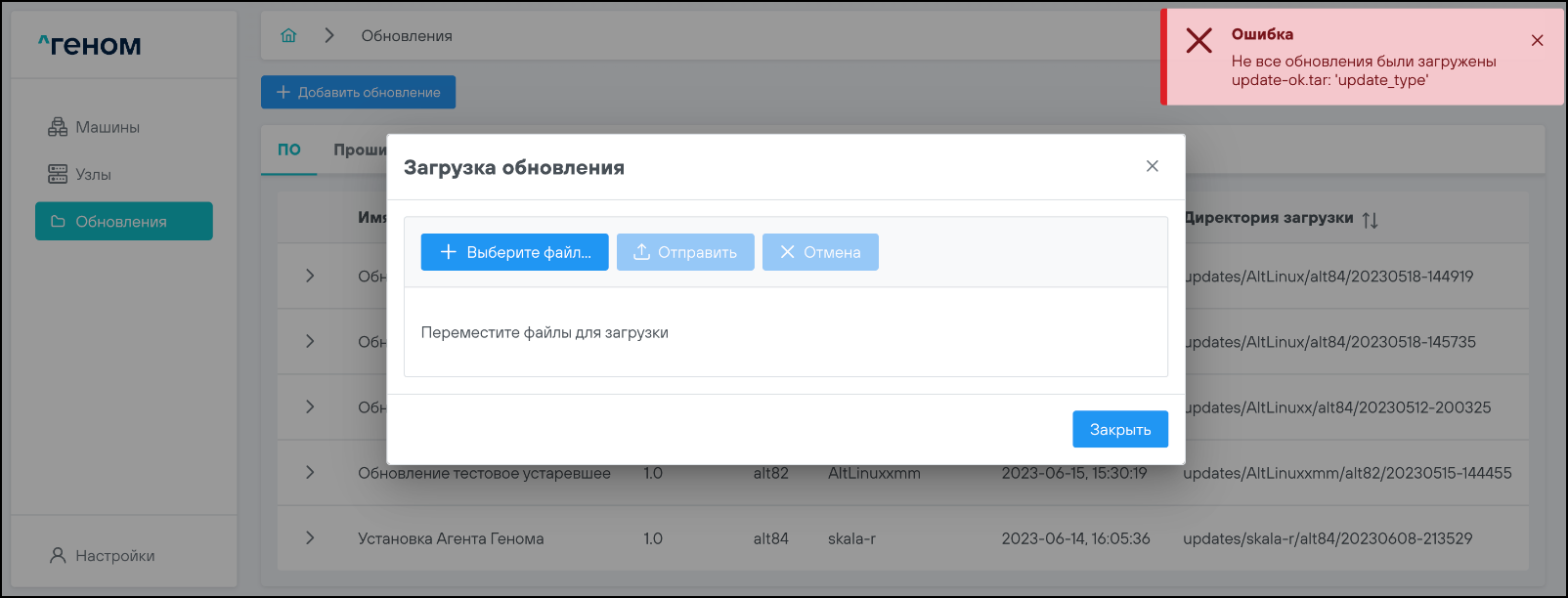Close the Загрузка обновления dialog with X

click(x=1152, y=166)
